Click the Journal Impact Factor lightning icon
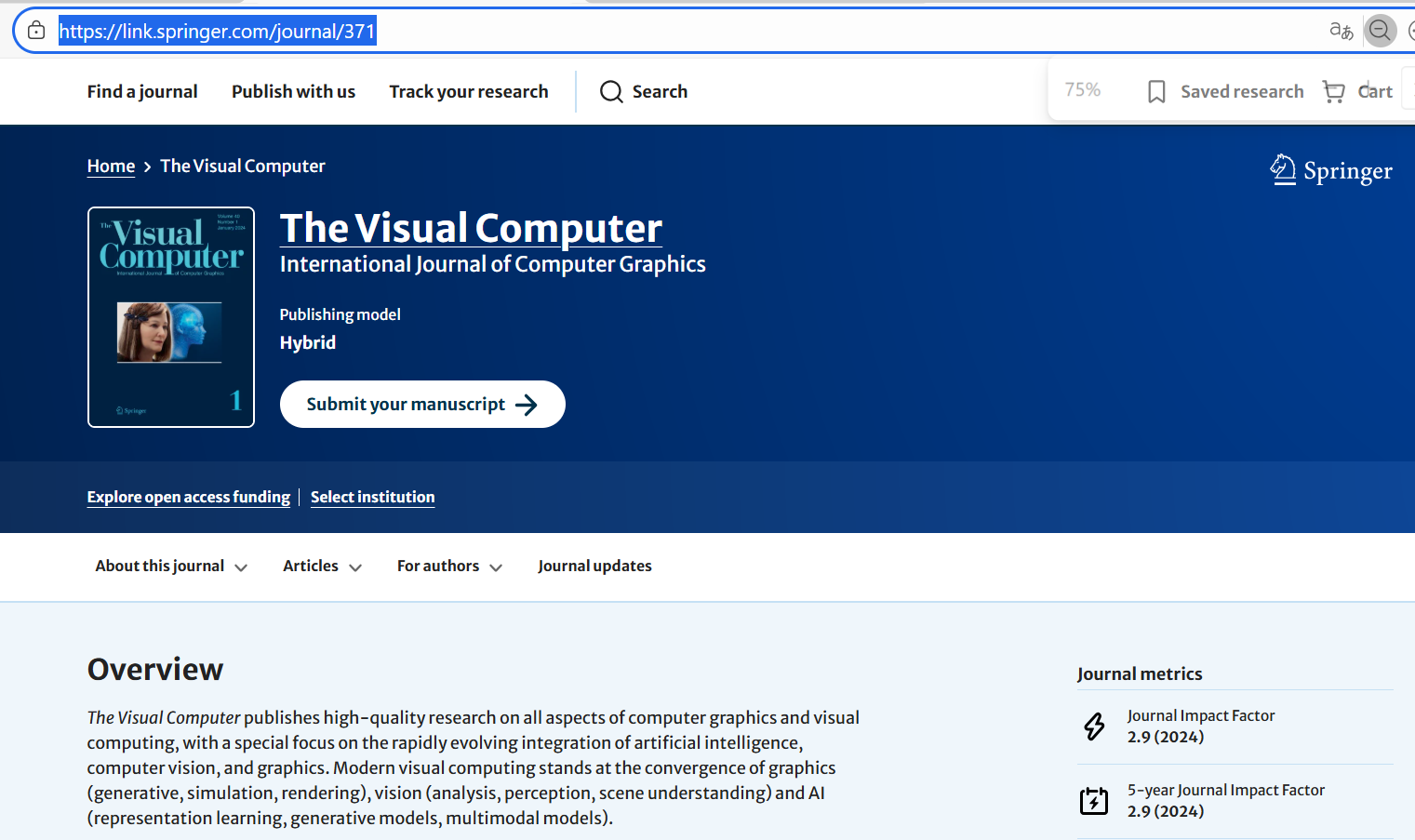This screenshot has width=1415, height=840. tap(1094, 726)
